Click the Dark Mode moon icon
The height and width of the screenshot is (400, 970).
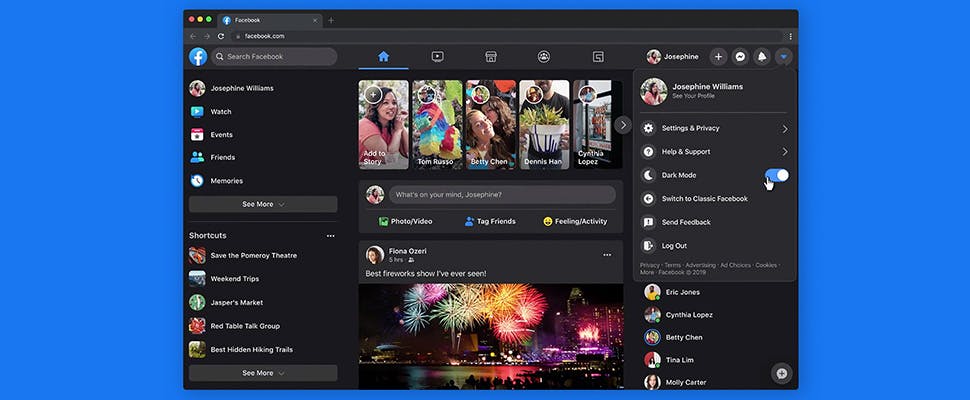[x=648, y=175]
